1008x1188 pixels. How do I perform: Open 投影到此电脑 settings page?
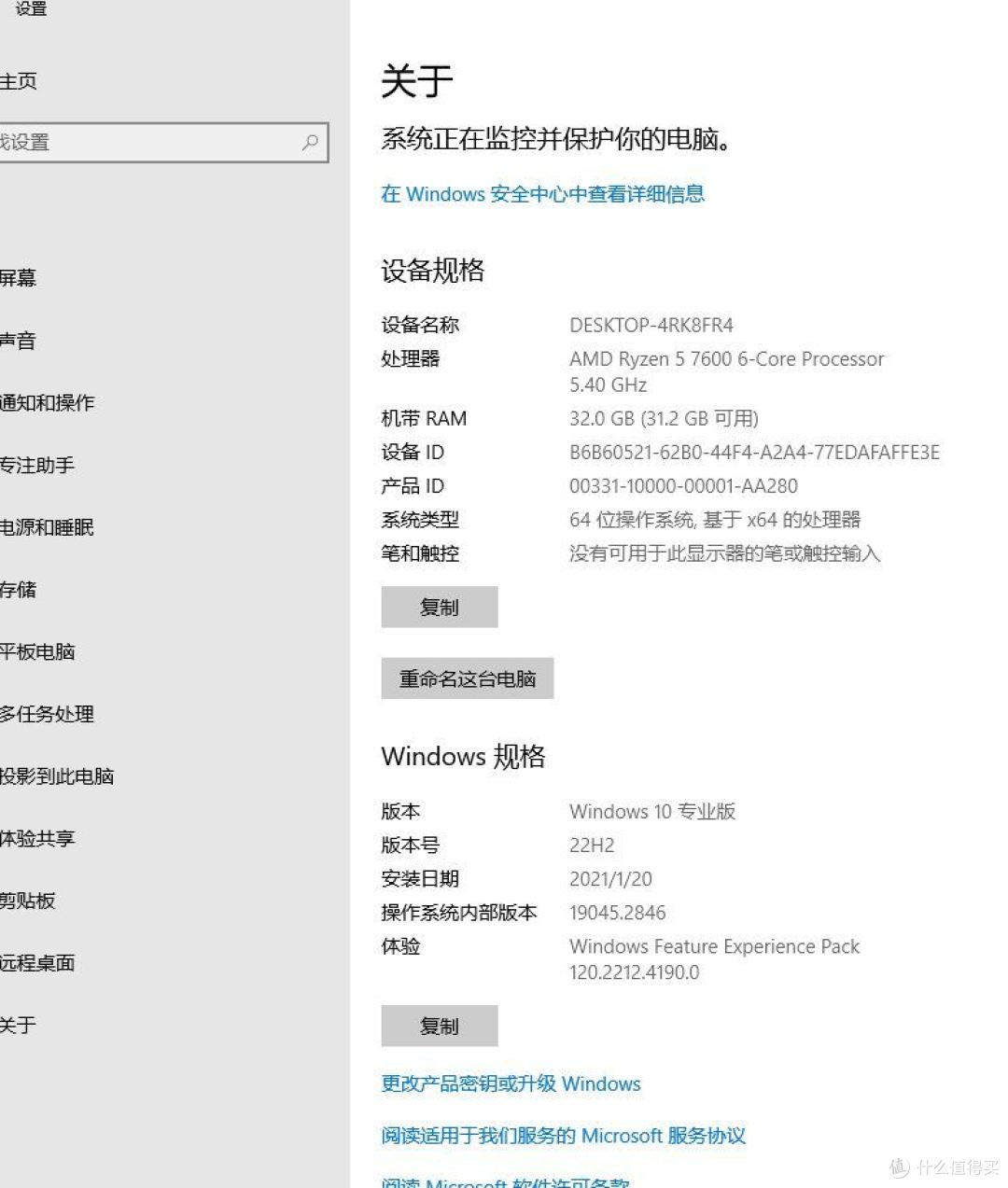tap(57, 776)
